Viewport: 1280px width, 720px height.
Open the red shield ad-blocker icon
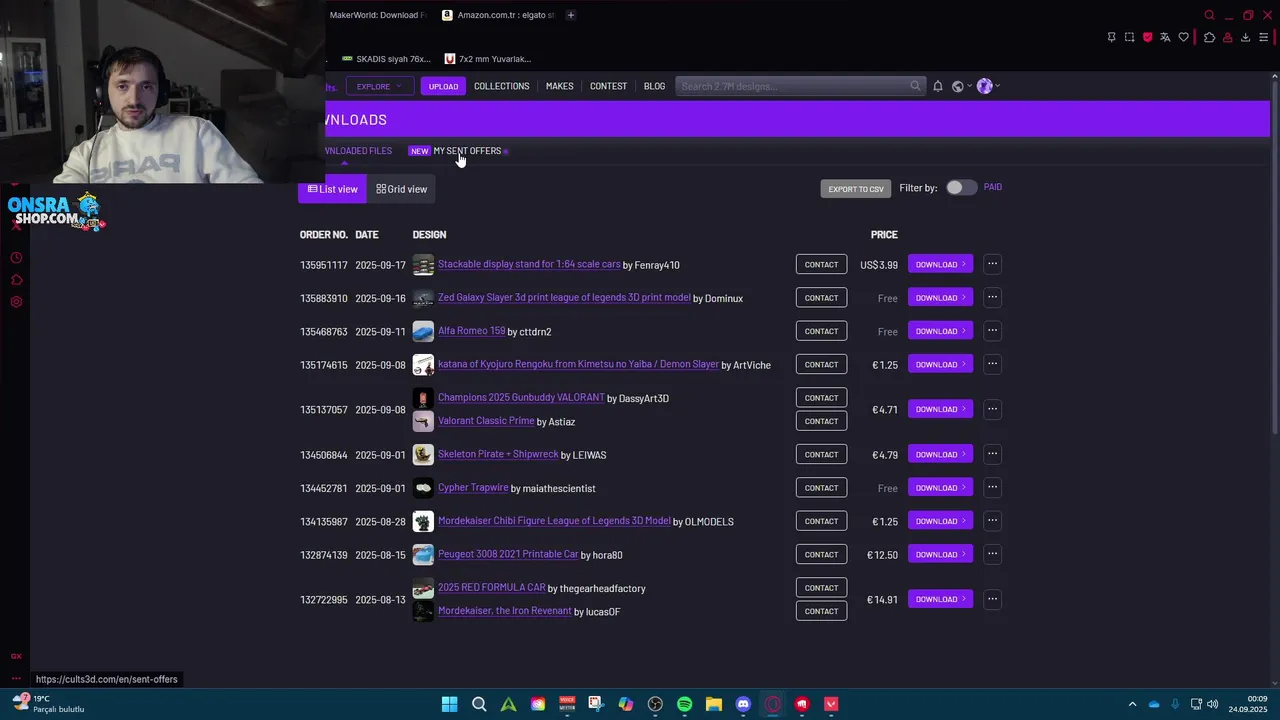(1147, 37)
